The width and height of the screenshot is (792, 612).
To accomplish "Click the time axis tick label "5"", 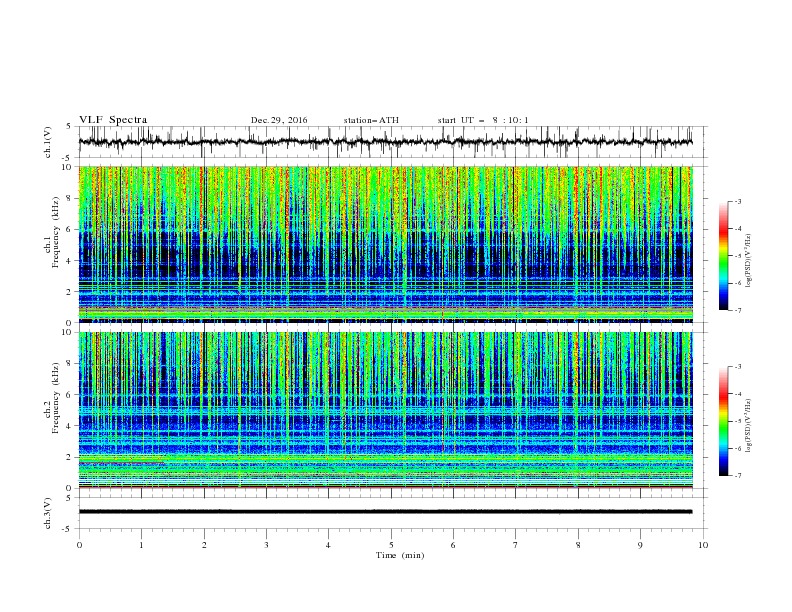I will (x=391, y=545).
